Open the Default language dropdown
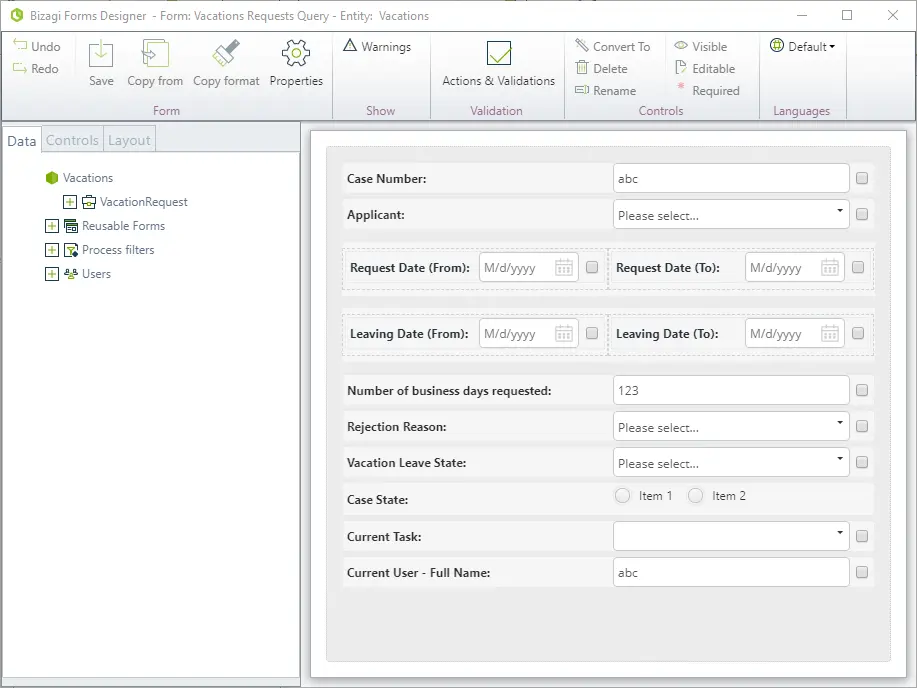Image resolution: width=917 pixels, height=688 pixels. (802, 46)
